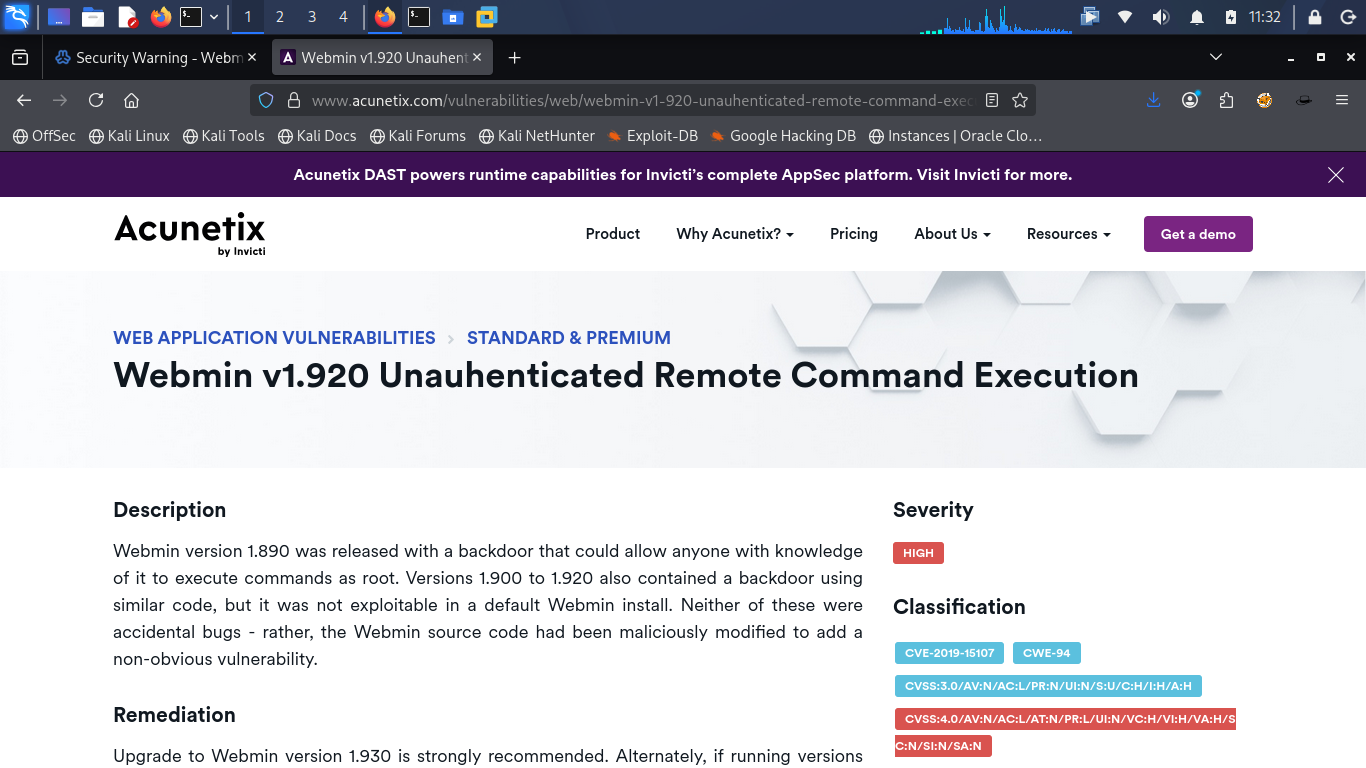The image size is (1366, 768).
Task: Switch to workspace 3
Action: (x=312, y=17)
